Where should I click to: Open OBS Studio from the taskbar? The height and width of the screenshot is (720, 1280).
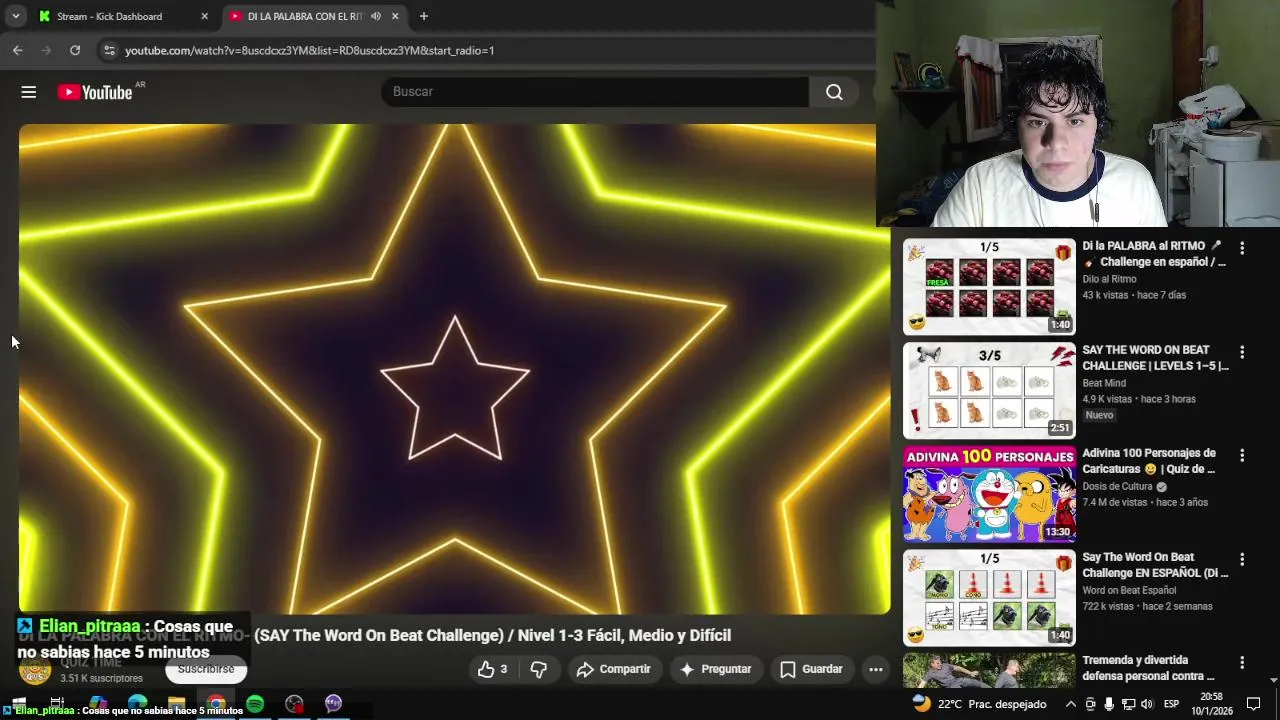(x=294, y=704)
